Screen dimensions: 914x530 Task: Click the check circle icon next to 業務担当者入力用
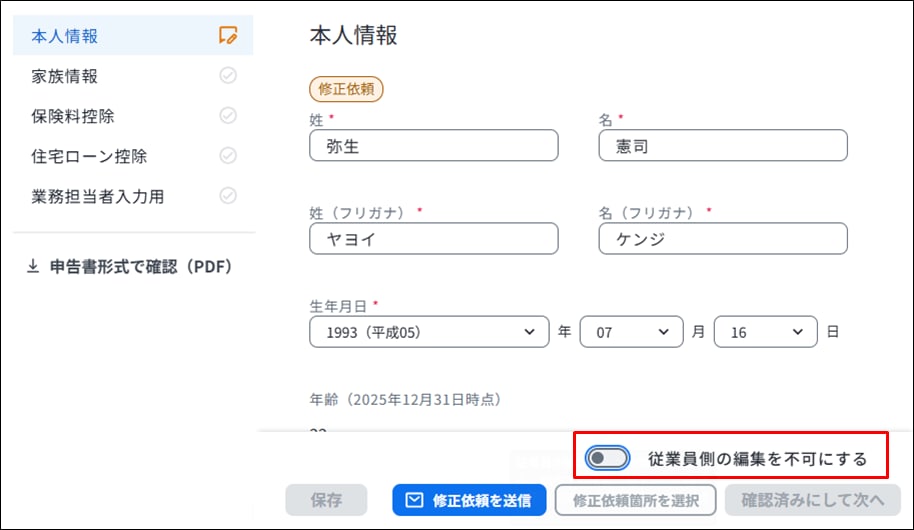tap(228, 196)
